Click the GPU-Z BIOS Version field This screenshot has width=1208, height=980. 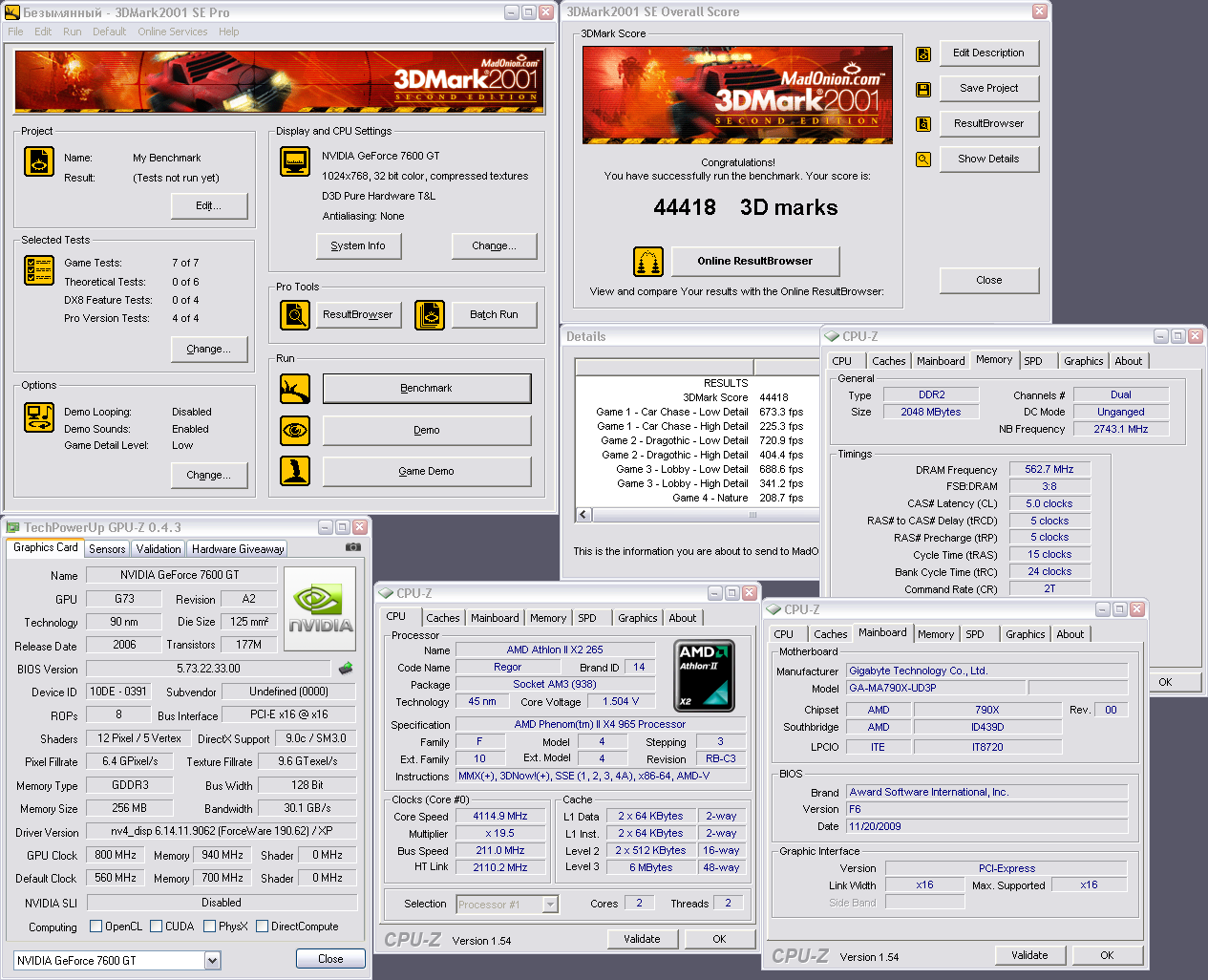(x=209, y=669)
